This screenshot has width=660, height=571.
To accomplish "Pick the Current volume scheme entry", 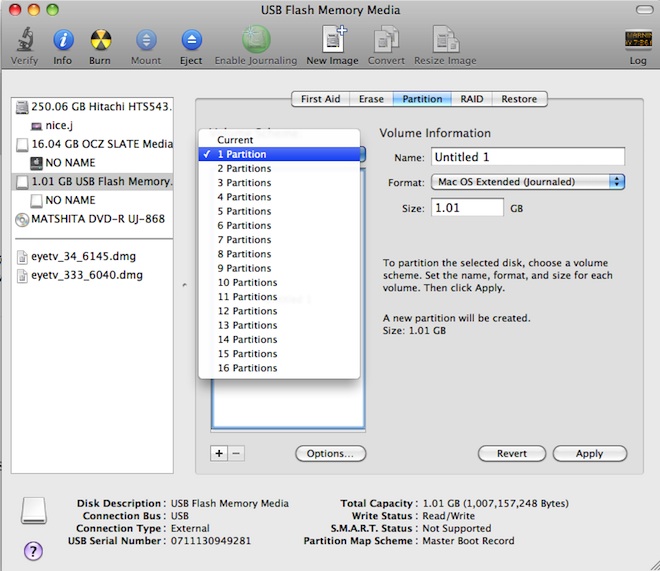I will (x=235, y=140).
